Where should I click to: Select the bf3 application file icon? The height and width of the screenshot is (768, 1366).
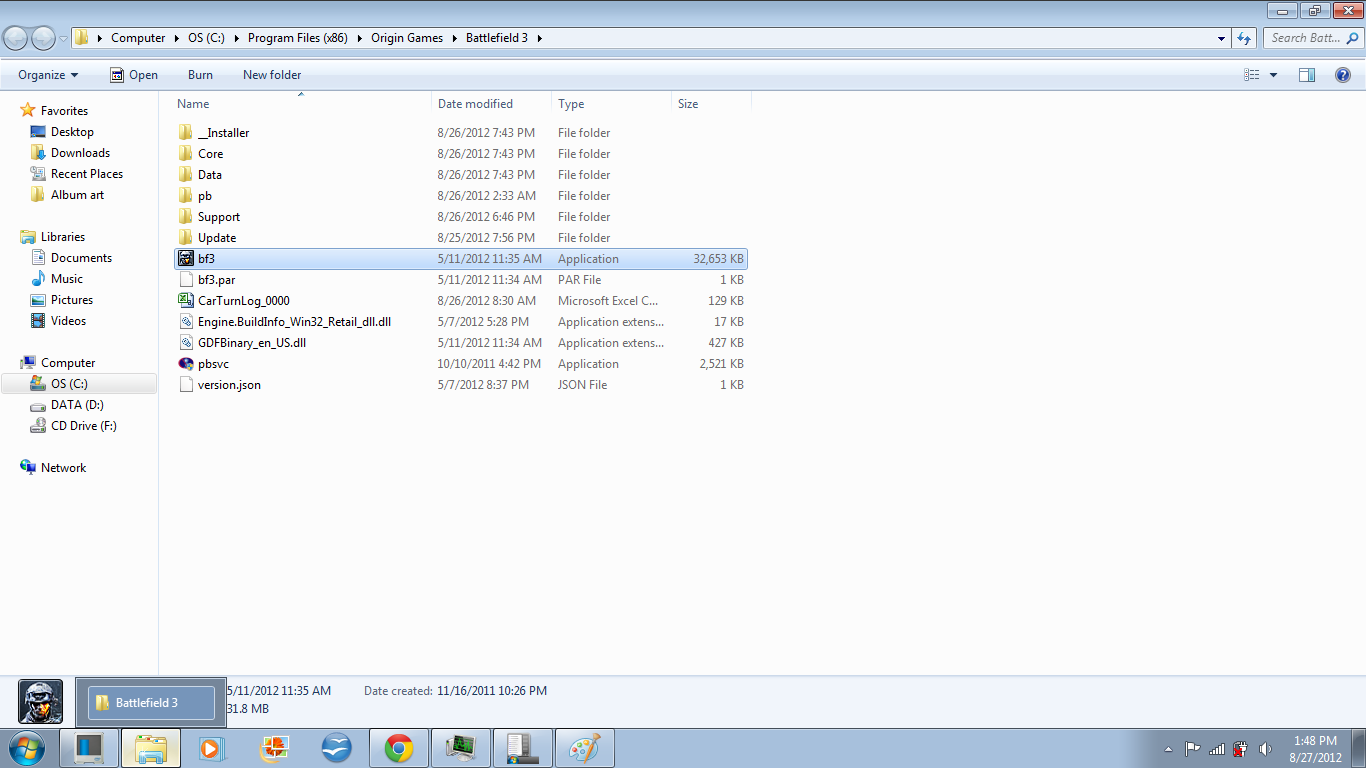[185, 259]
